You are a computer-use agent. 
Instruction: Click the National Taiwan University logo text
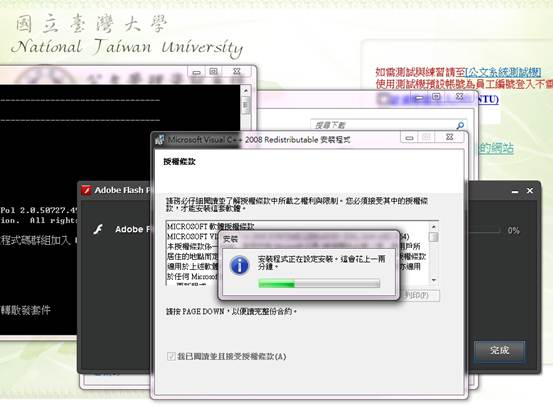(x=127, y=48)
